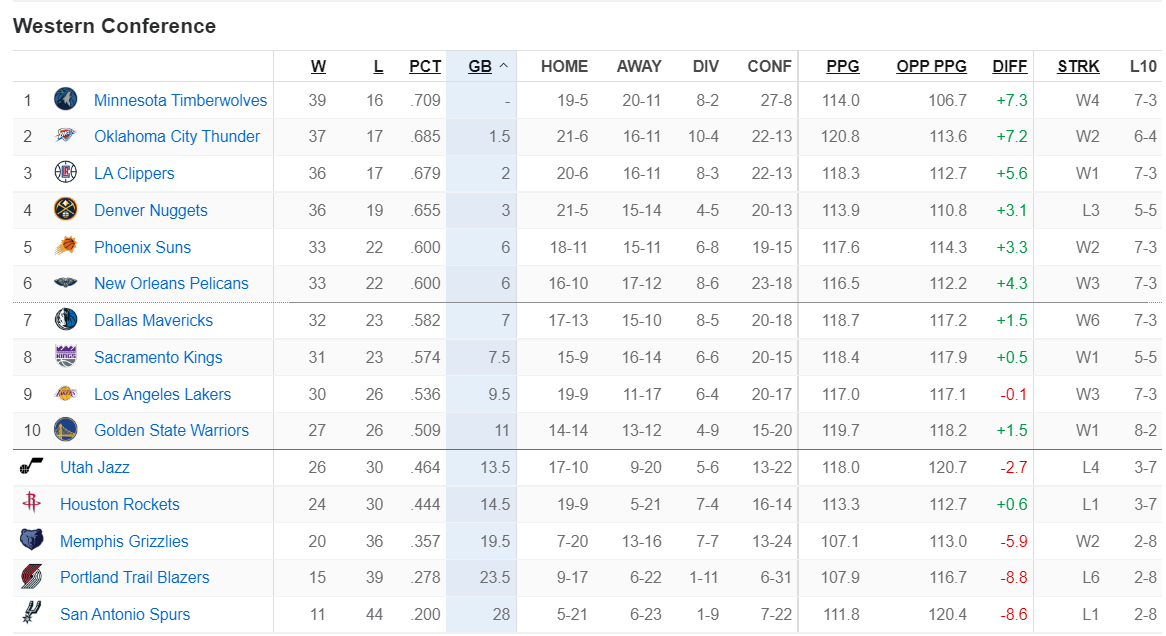Open the Los Angeles Lakers link

click(162, 394)
